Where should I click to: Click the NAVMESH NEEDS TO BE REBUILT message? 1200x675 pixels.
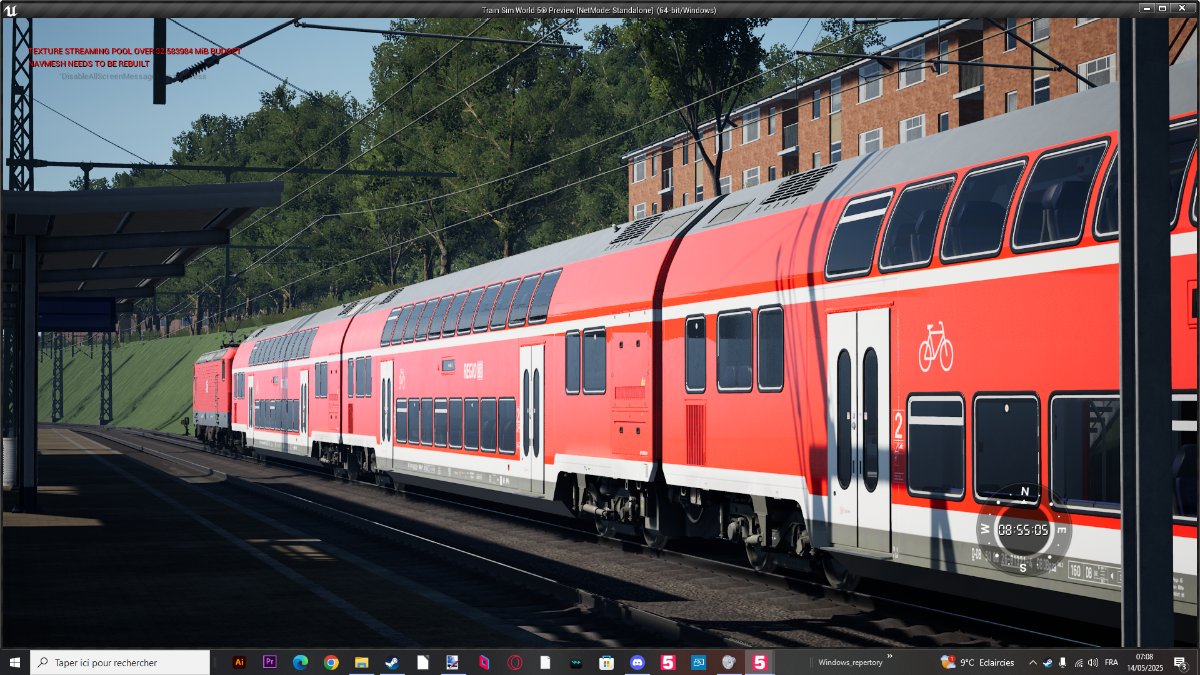(89, 63)
